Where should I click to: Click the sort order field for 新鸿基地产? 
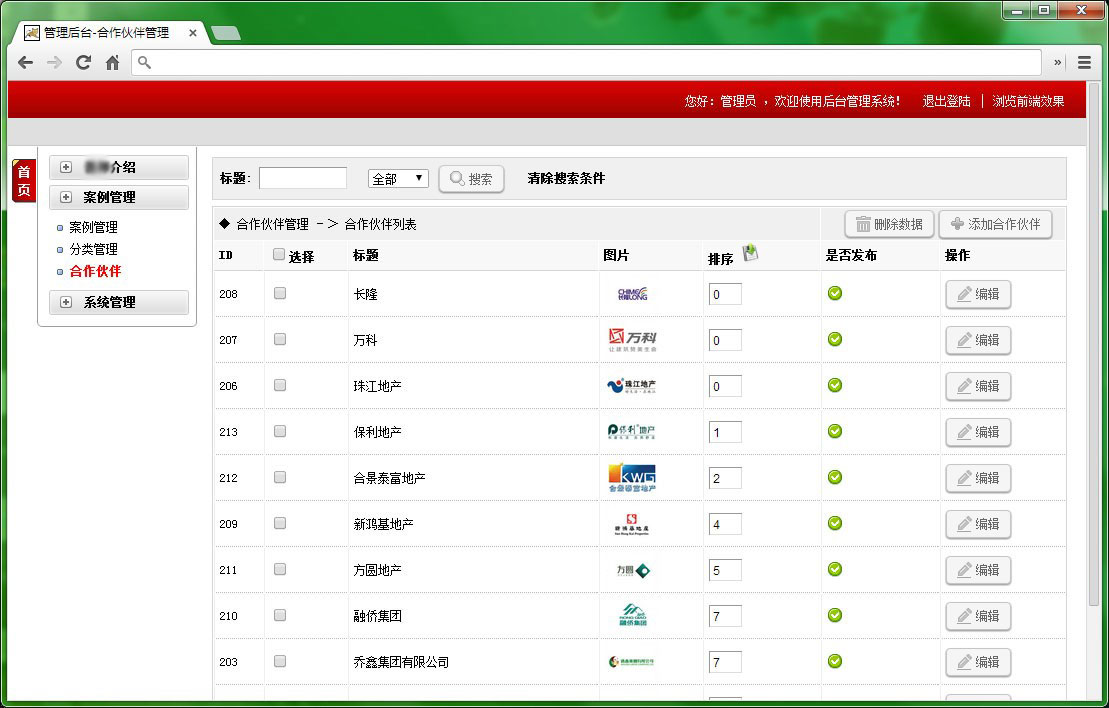coord(725,524)
